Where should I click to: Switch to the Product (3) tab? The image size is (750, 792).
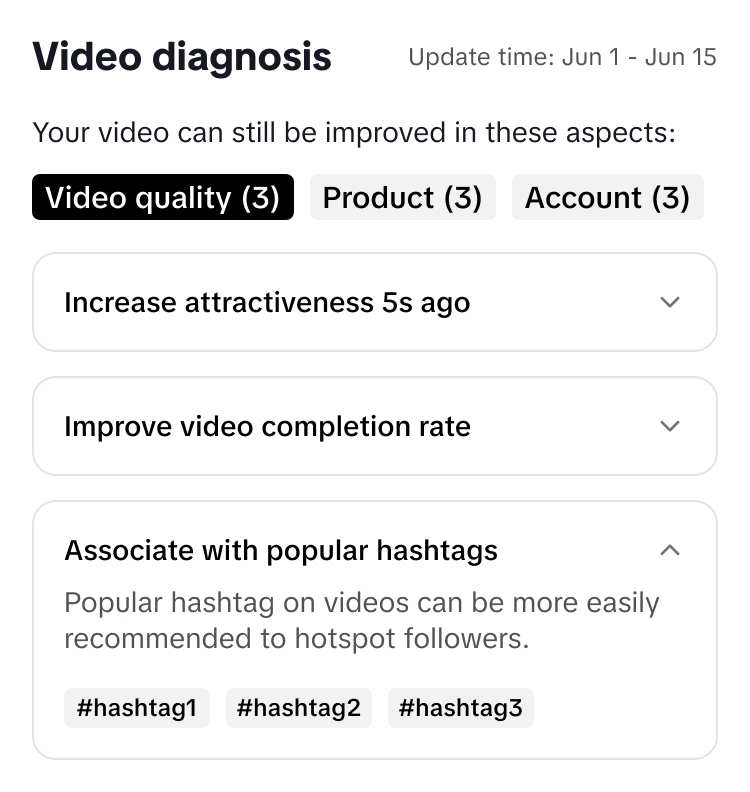[402, 197]
